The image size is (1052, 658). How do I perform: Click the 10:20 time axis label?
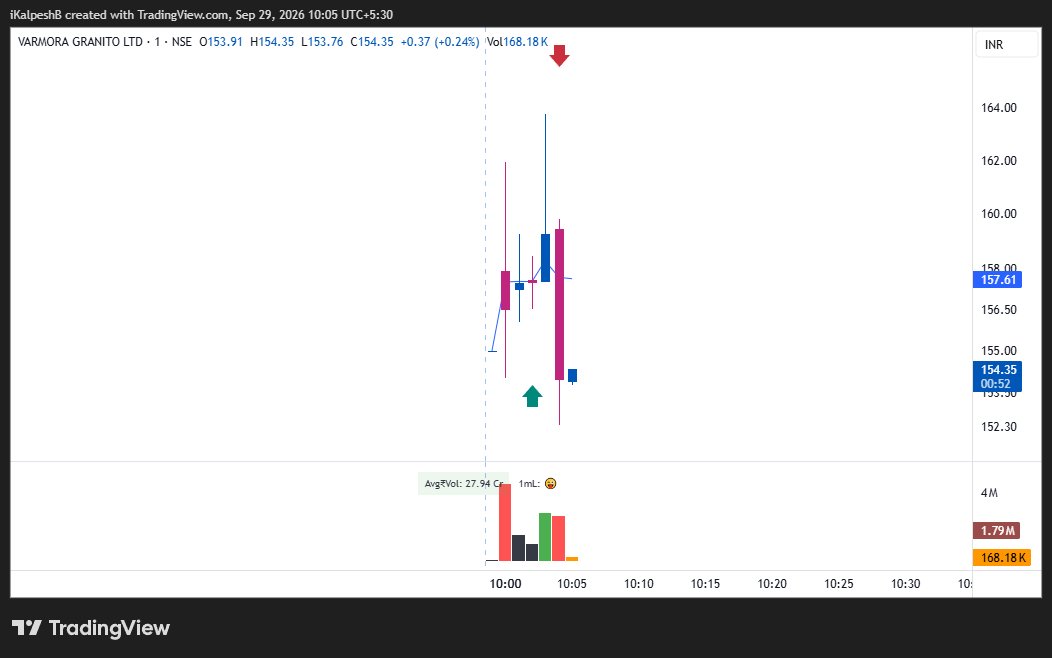click(772, 584)
